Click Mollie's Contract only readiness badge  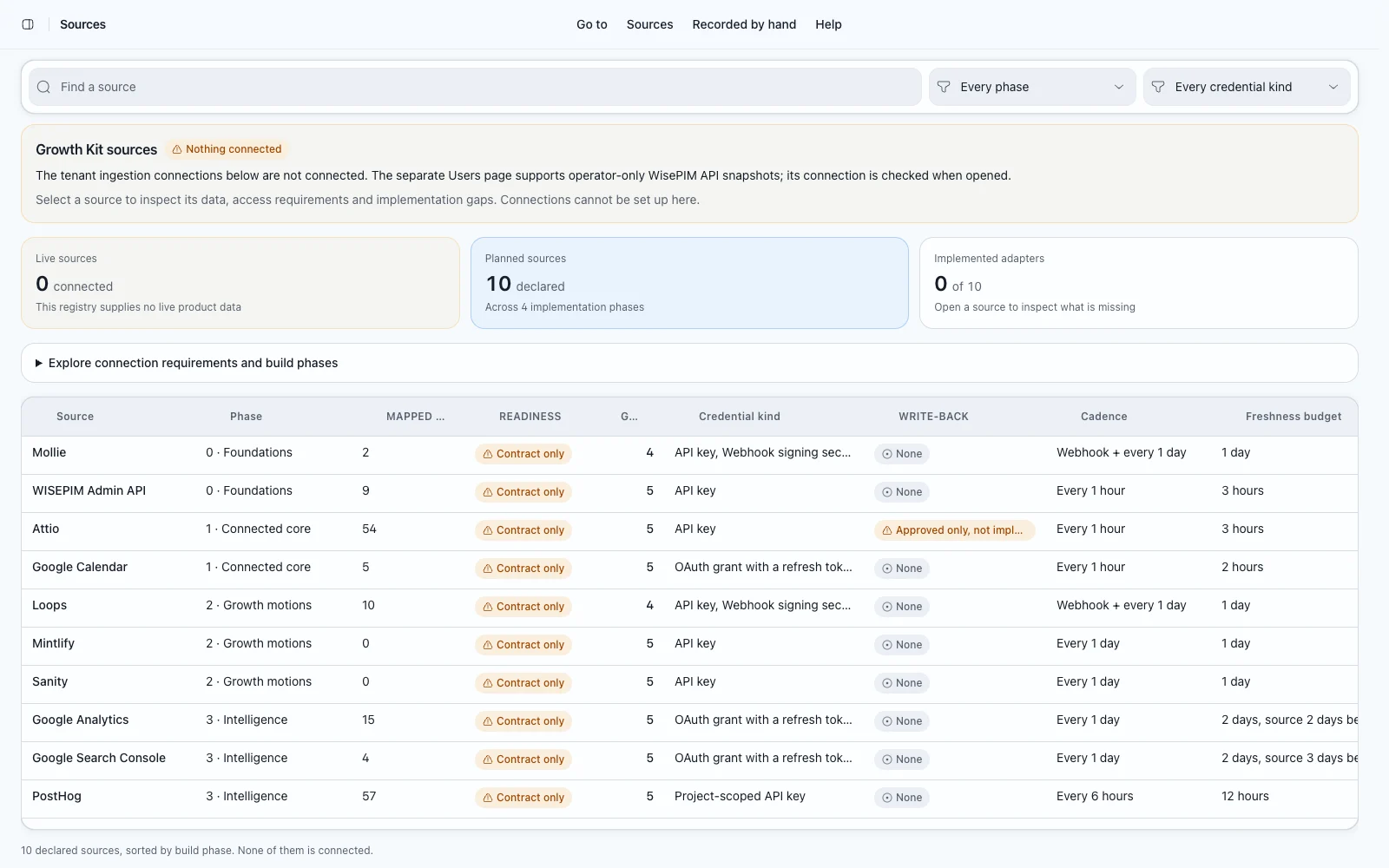click(523, 454)
